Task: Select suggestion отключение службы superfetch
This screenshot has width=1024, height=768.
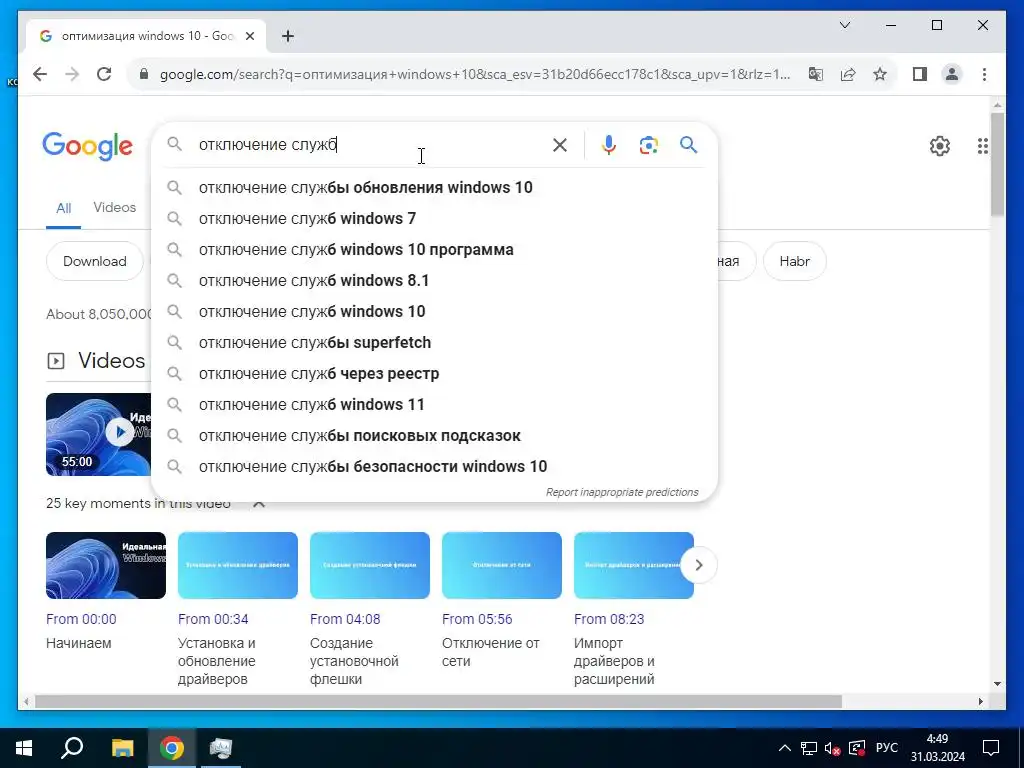Action: [x=434, y=343]
